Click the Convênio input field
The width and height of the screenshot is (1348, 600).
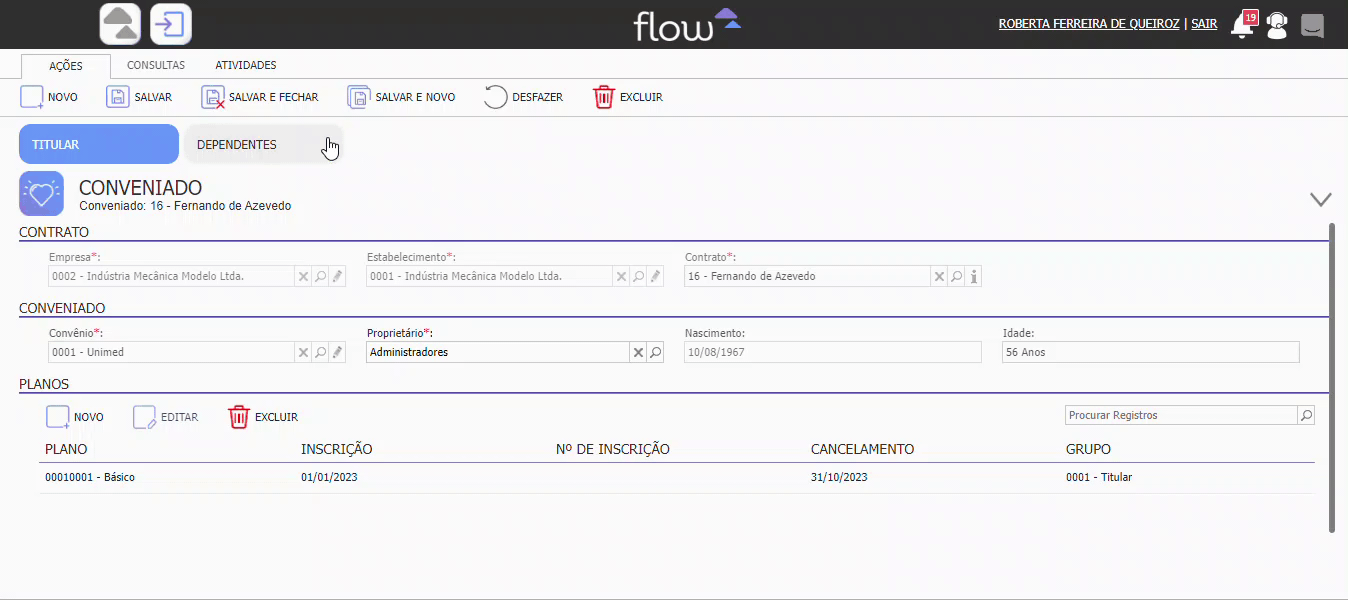click(171, 352)
